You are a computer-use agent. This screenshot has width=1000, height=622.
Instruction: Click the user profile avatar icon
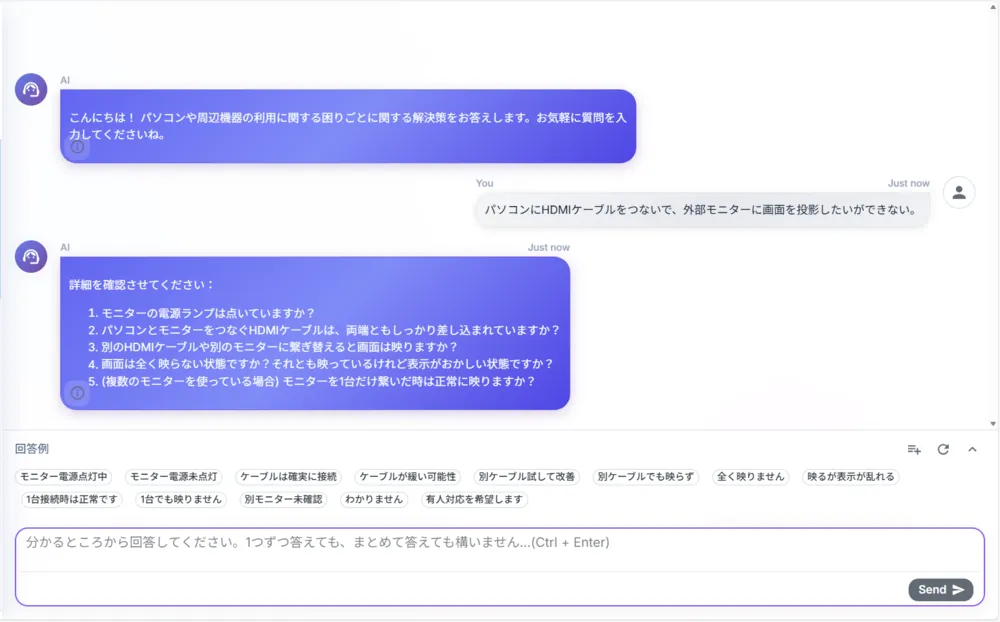[959, 193]
